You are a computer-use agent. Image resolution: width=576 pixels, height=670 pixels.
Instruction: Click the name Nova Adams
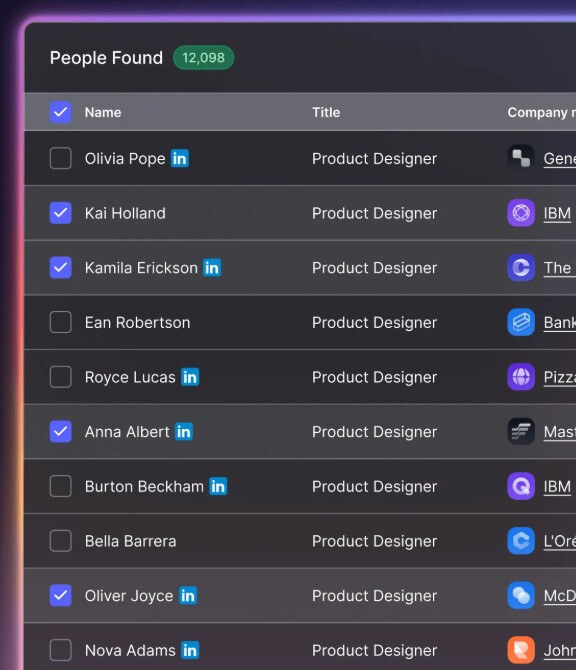click(130, 650)
